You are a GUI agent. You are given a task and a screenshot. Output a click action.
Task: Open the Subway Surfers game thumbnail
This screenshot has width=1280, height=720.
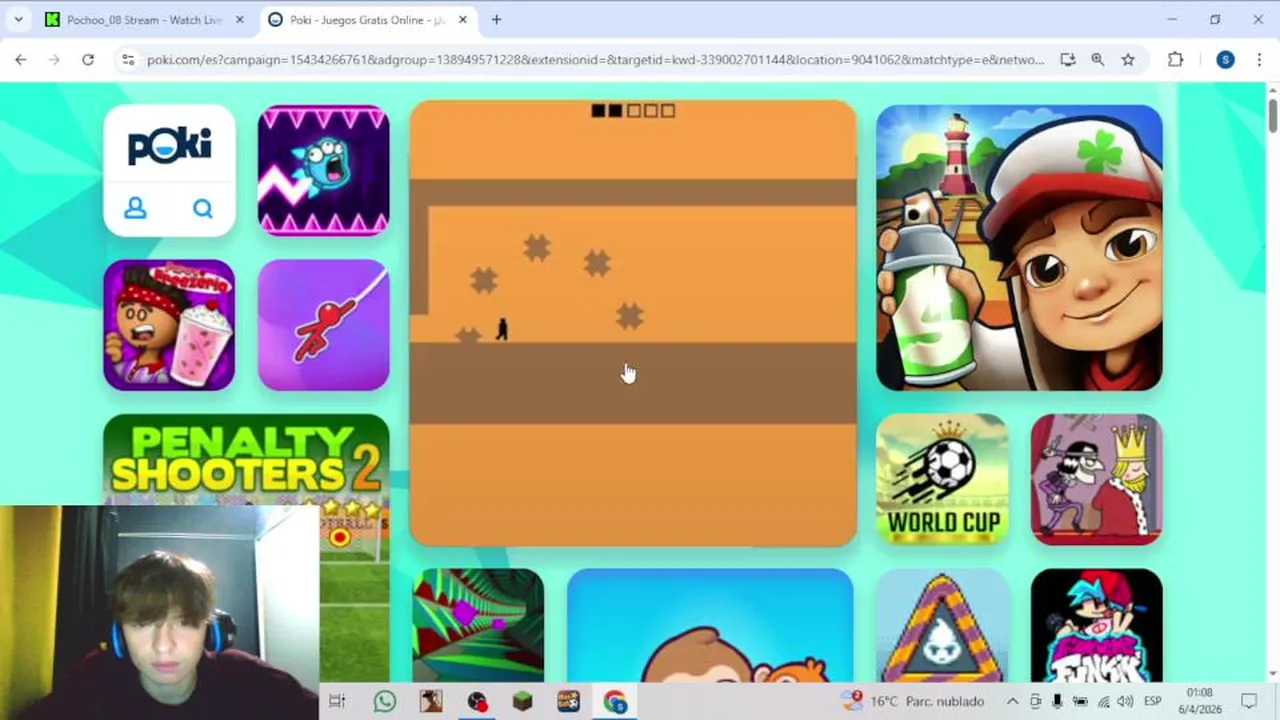tap(1019, 247)
